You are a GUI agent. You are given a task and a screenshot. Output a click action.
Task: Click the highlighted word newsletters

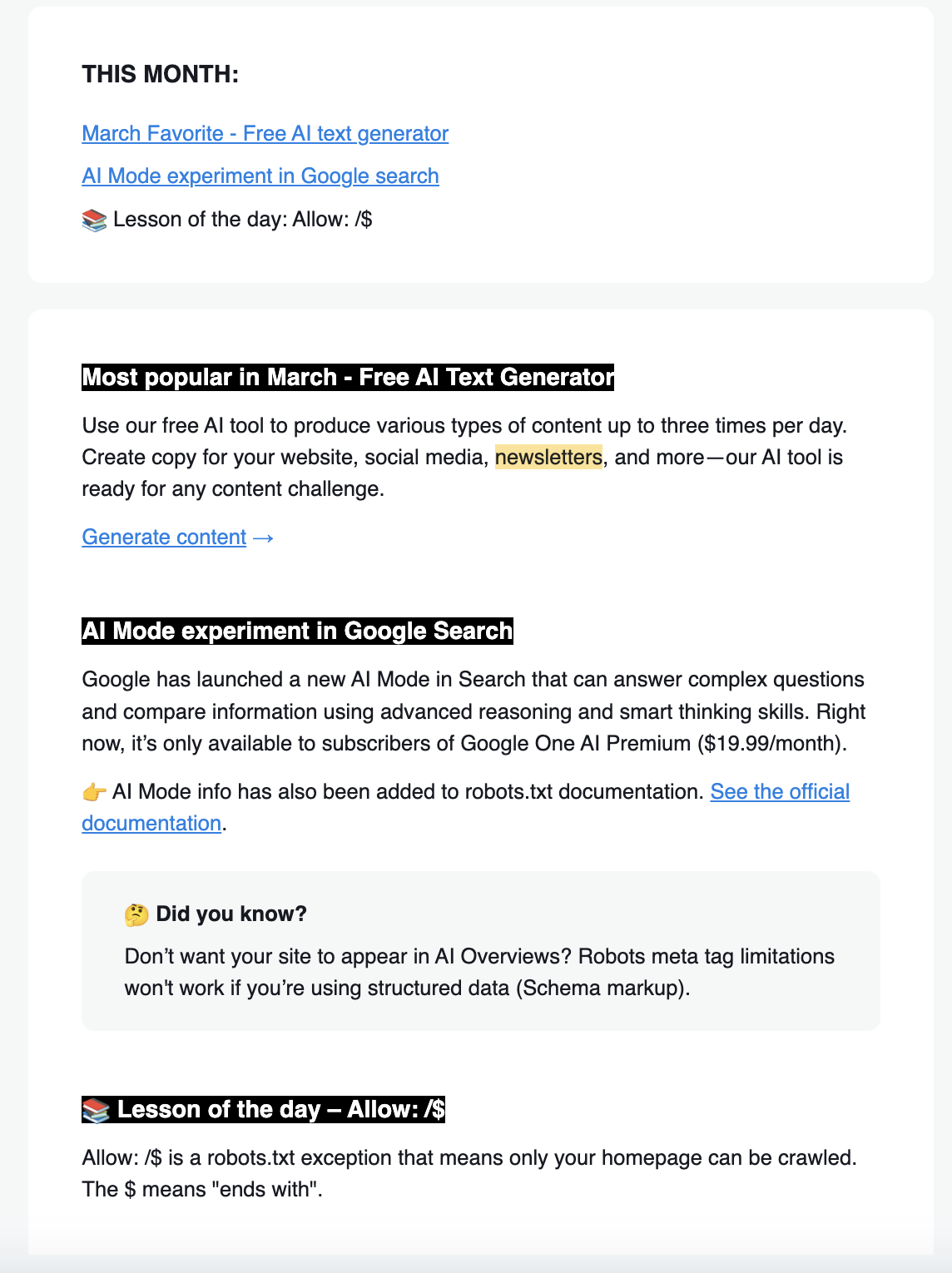tap(548, 458)
